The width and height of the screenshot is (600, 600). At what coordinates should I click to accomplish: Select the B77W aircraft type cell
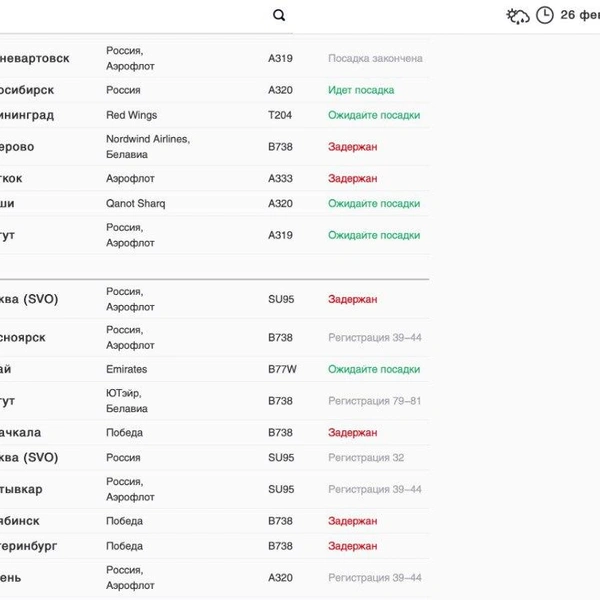pos(282,369)
